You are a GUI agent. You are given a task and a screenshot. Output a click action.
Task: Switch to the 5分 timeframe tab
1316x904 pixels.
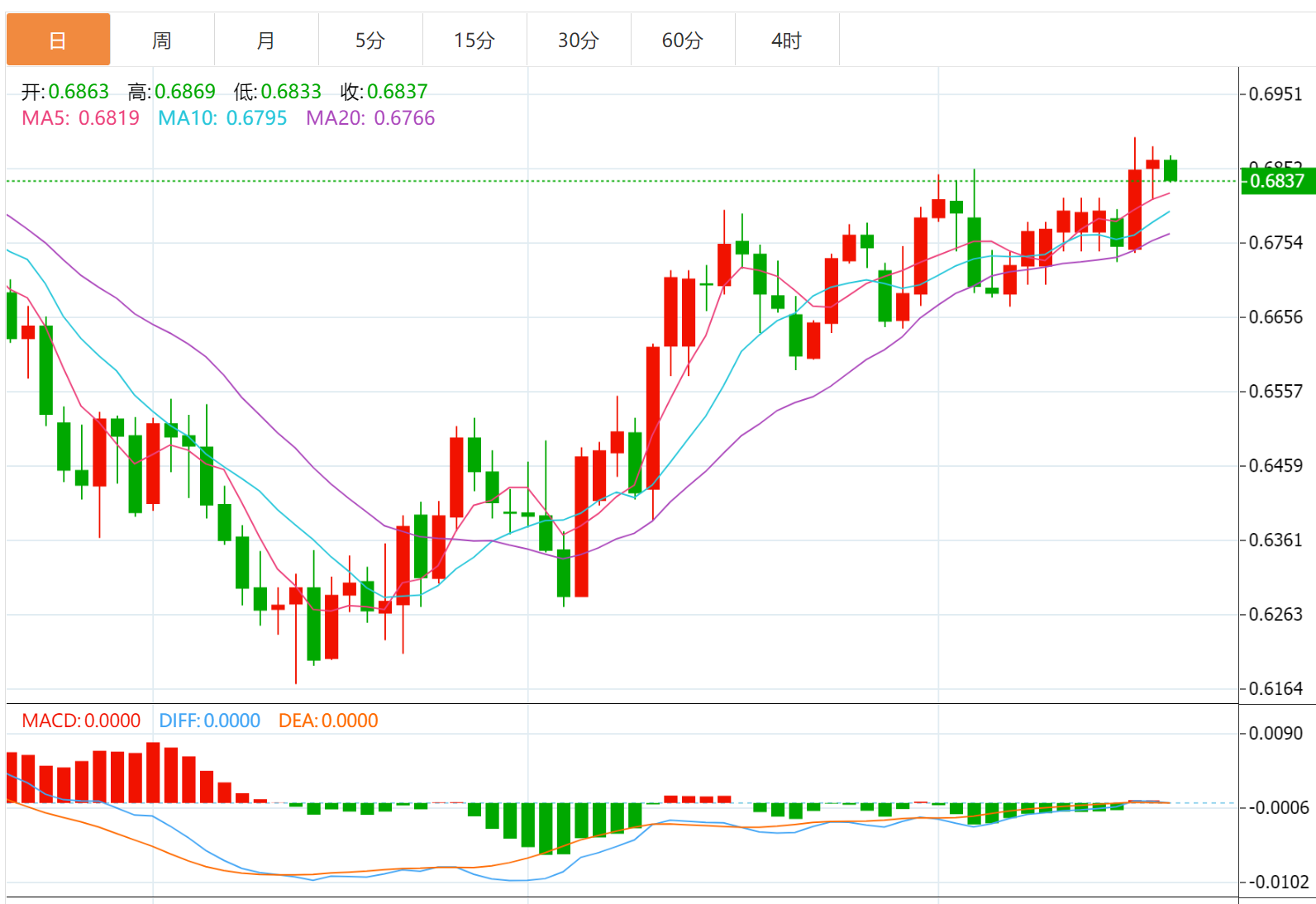click(370, 40)
